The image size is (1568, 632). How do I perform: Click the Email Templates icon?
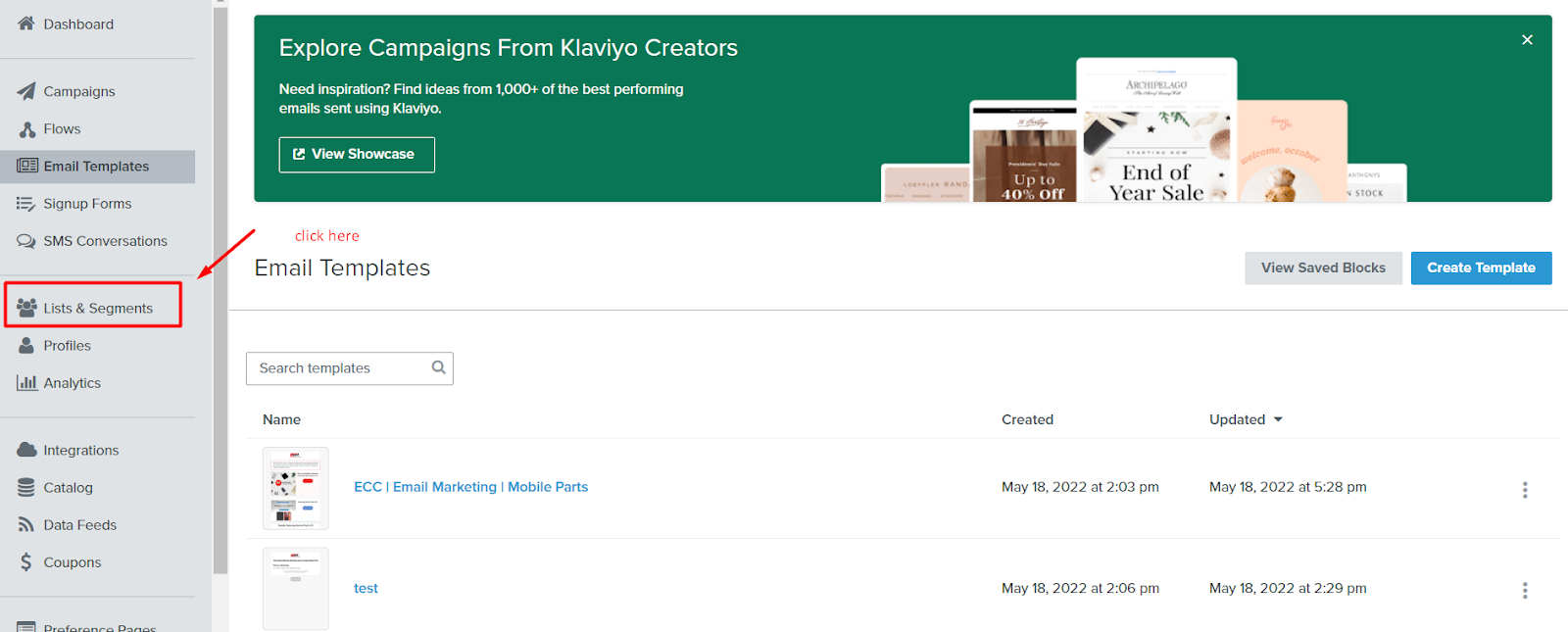pos(27,166)
